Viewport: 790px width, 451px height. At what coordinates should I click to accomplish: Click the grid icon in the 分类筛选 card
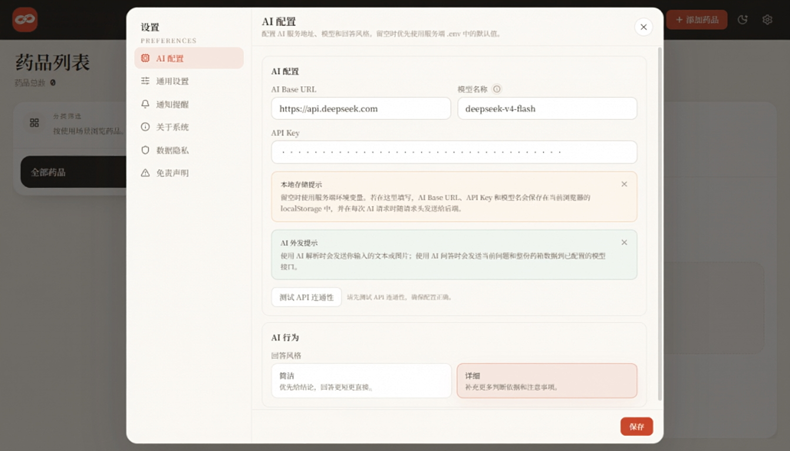34,122
